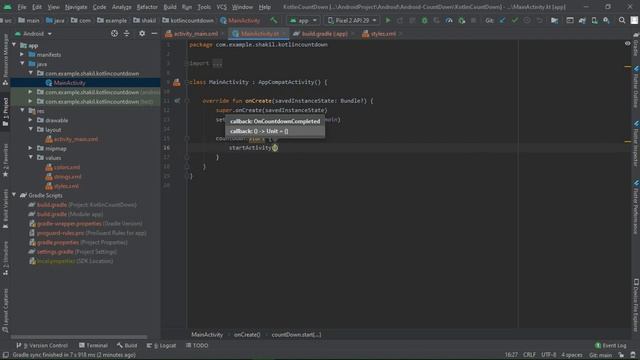Click the project tree horizontal scrollbar

(79, 337)
